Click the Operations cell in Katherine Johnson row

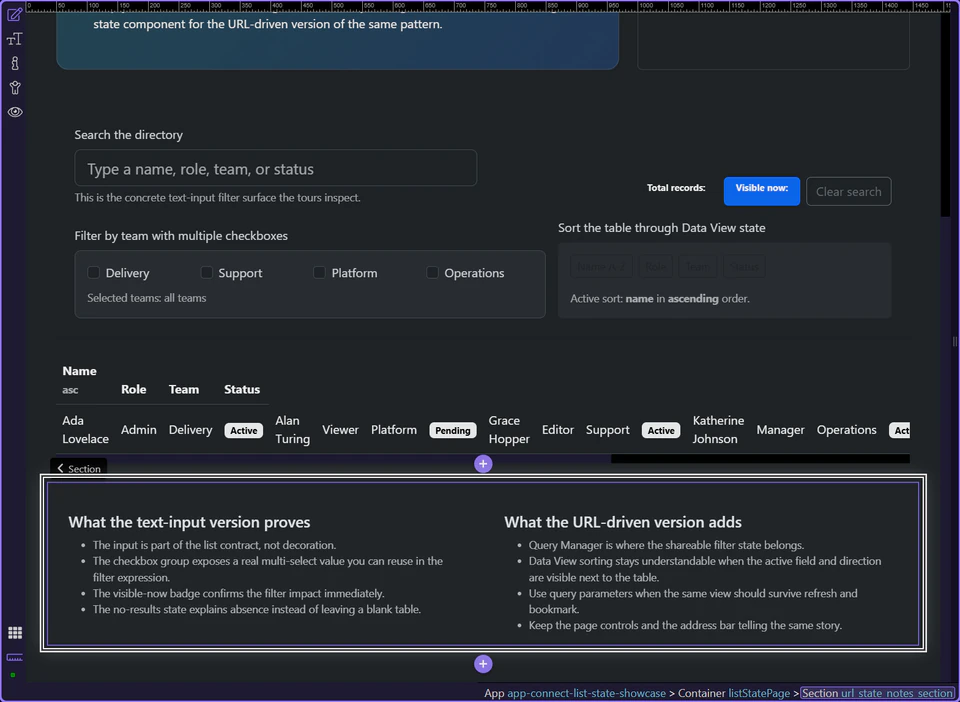point(846,430)
